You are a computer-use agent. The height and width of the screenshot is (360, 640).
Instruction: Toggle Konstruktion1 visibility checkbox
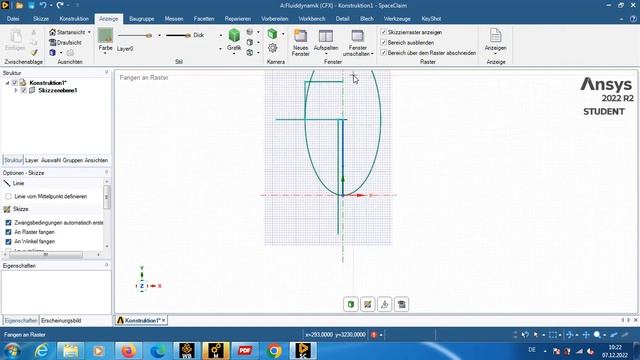pyautogui.click(x=15, y=82)
